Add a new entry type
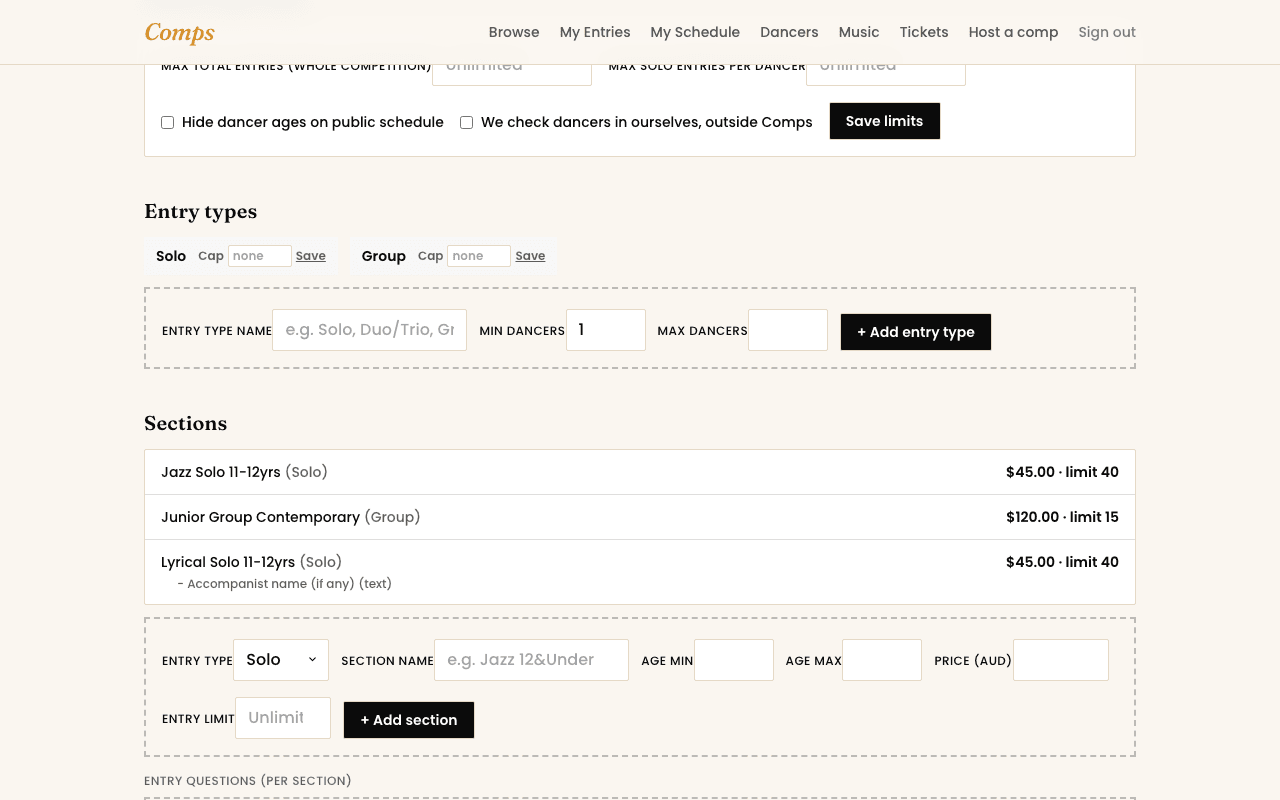Viewport: 1280px width, 800px height. [916, 332]
